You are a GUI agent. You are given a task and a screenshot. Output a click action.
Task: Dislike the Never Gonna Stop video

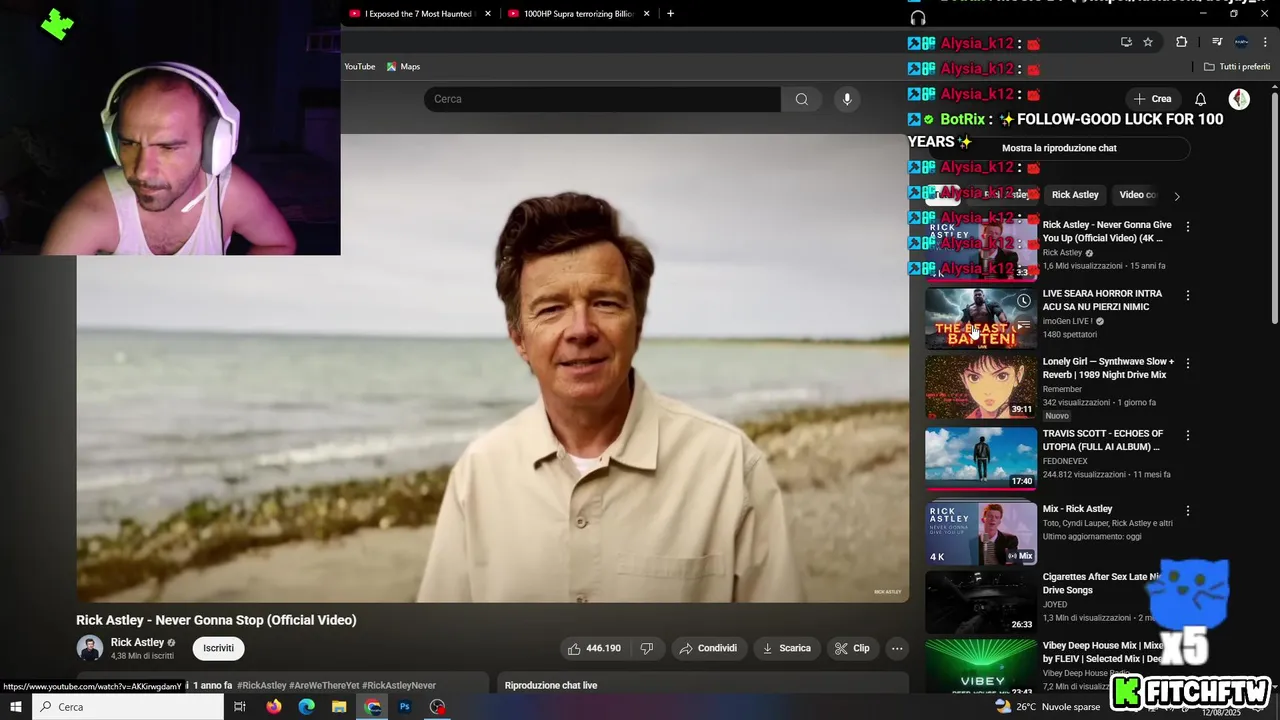(x=647, y=648)
